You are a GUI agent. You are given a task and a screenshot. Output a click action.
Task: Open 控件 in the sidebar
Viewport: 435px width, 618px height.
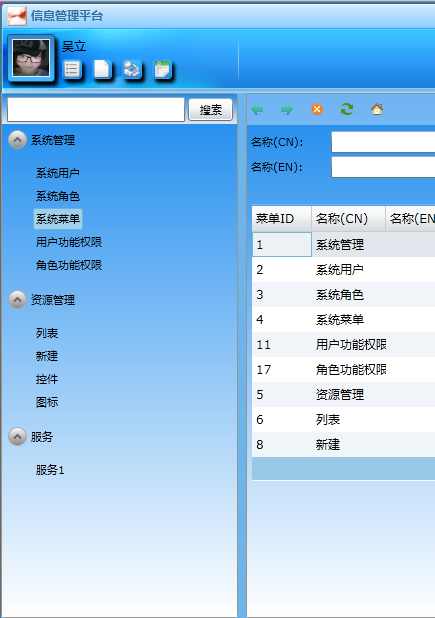[x=47, y=379]
